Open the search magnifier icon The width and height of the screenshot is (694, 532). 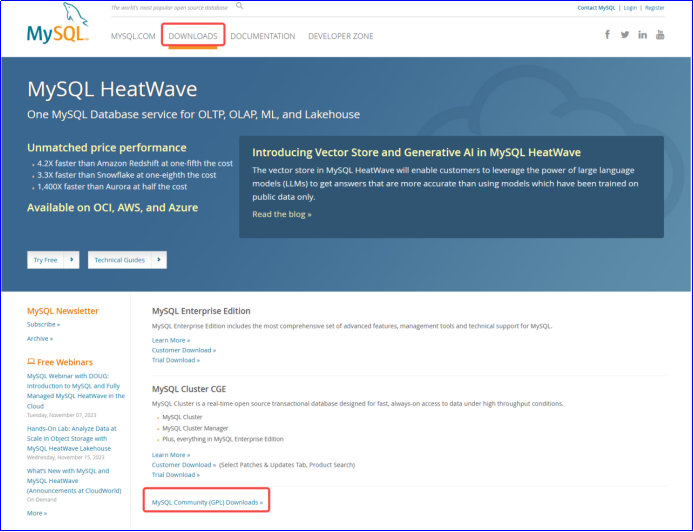coord(239,6)
